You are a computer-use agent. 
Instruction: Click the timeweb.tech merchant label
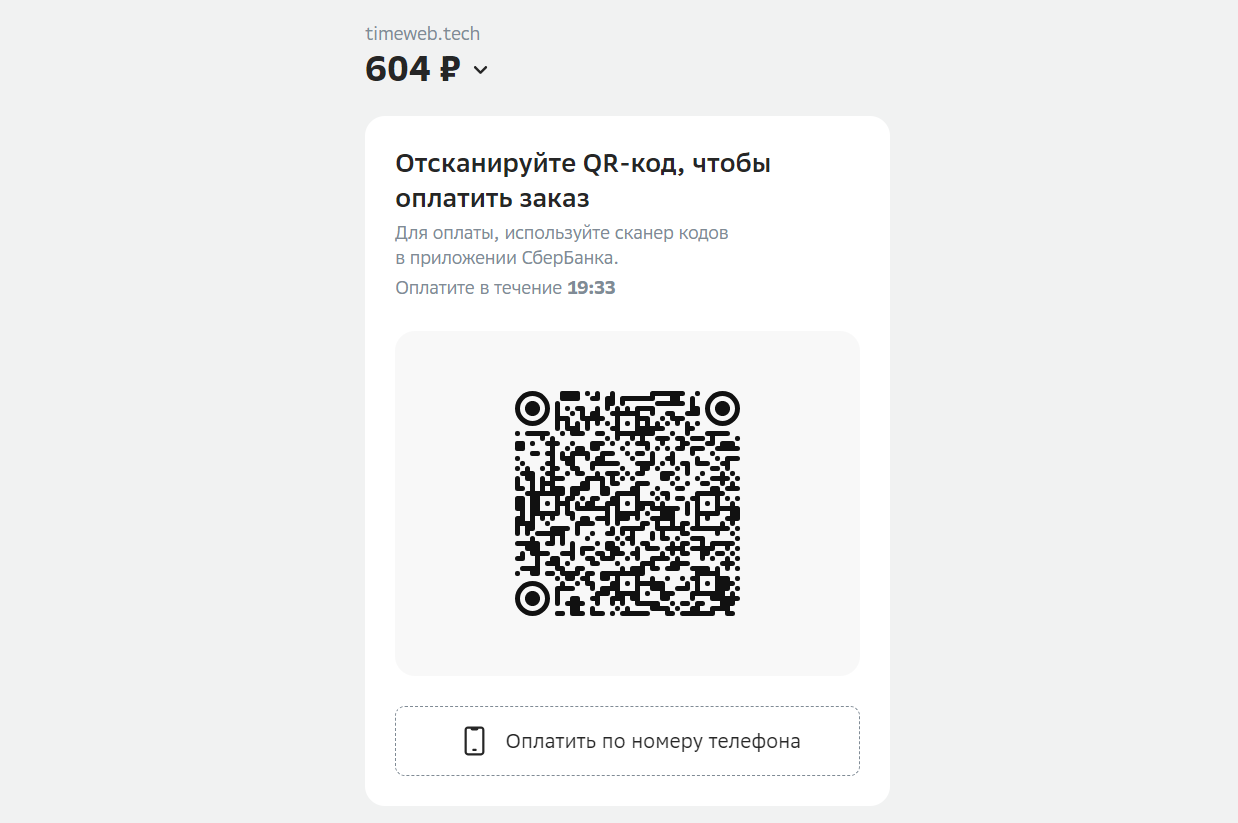coord(422,33)
